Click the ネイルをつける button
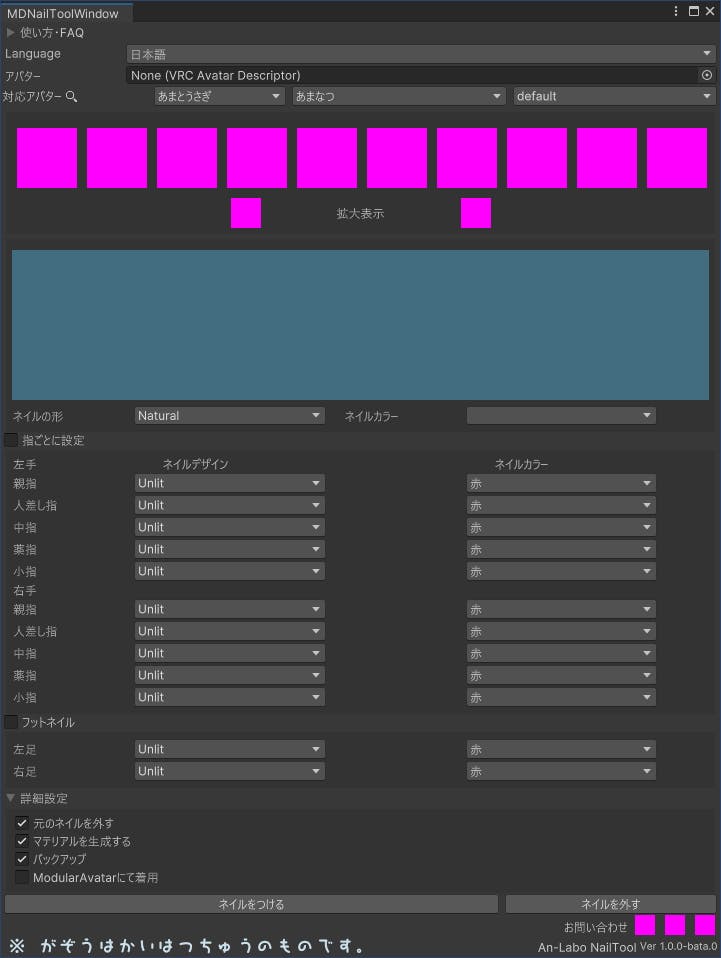721x958 pixels. (x=251, y=904)
